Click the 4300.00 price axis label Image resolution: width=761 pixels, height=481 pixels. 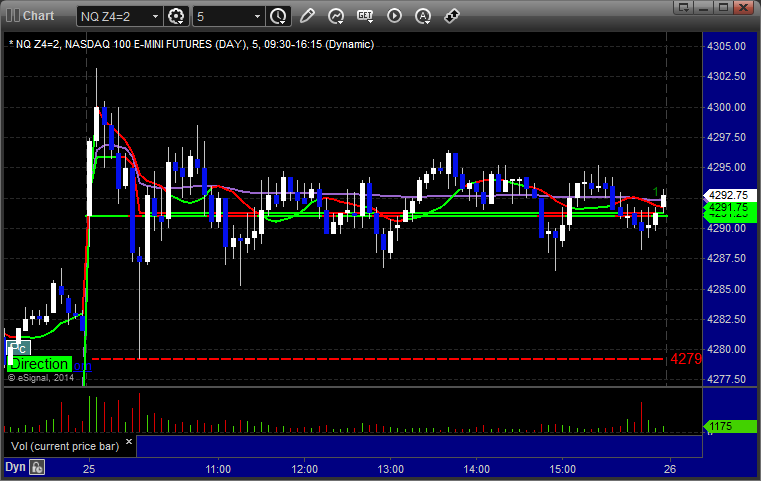coord(727,107)
